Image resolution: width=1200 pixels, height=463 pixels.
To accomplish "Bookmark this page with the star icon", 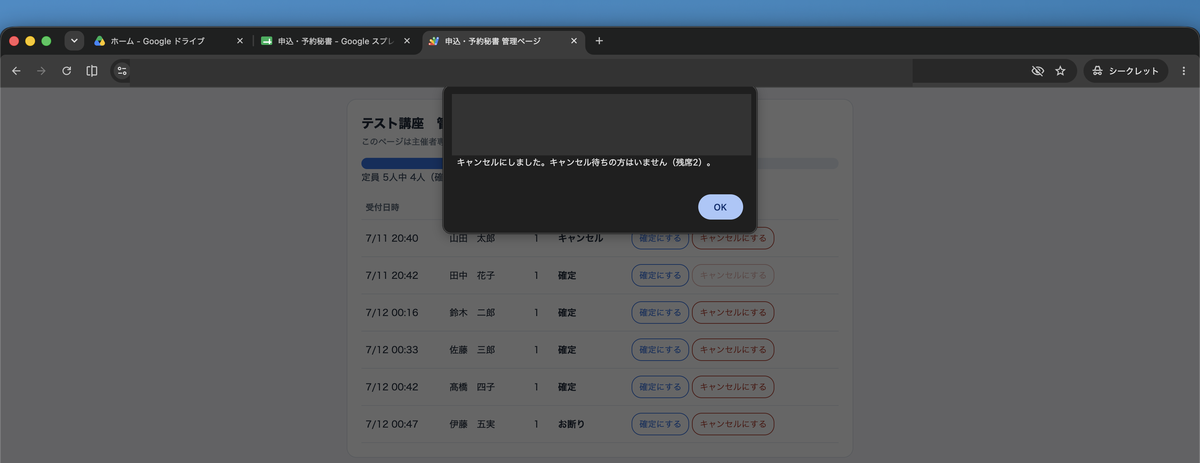I will coord(1060,71).
